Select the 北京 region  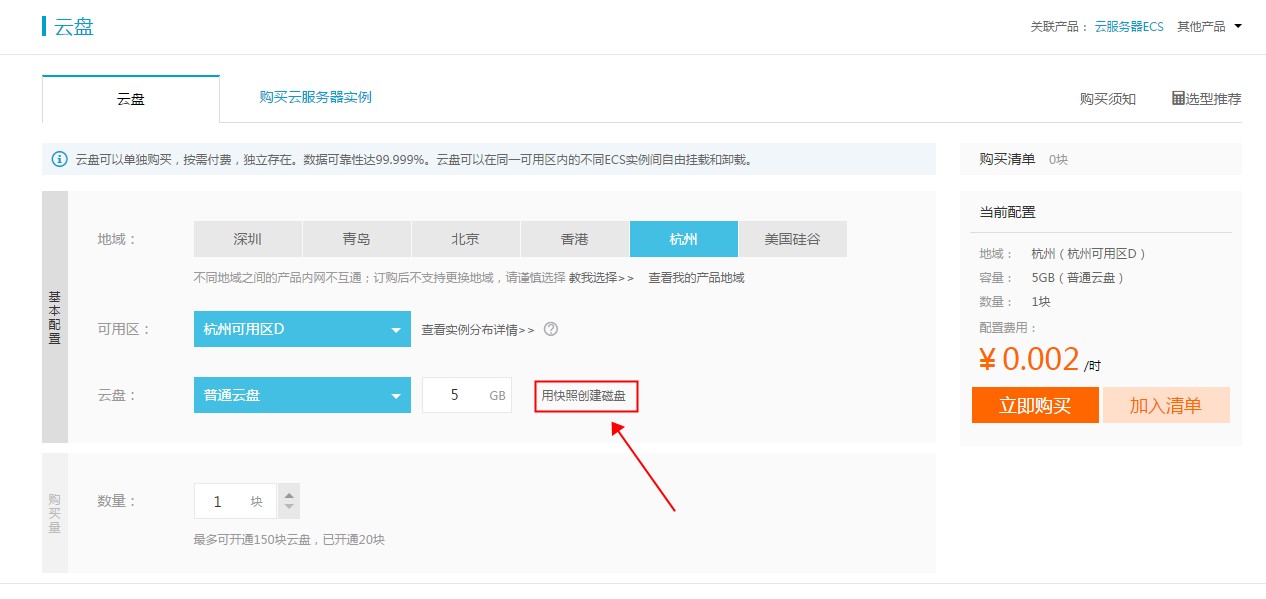click(x=465, y=239)
